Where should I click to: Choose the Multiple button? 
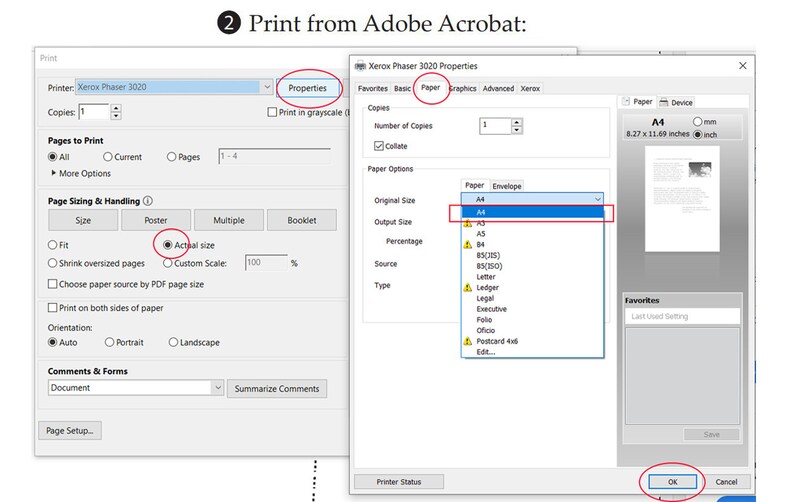click(229, 220)
